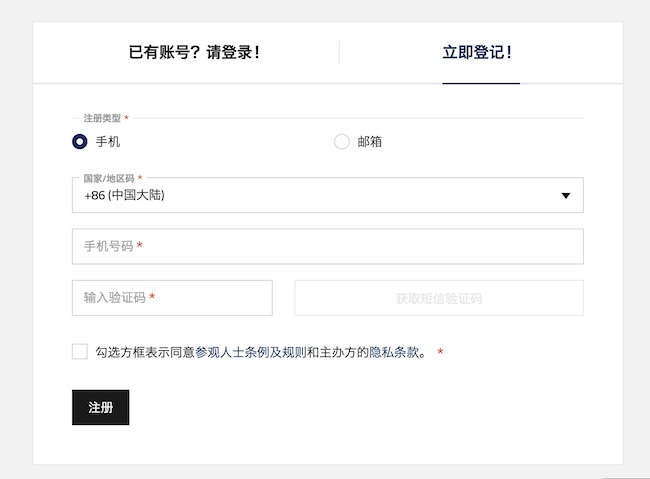Select the 立即登记！ tab
This screenshot has height=479, width=650.
[480, 53]
